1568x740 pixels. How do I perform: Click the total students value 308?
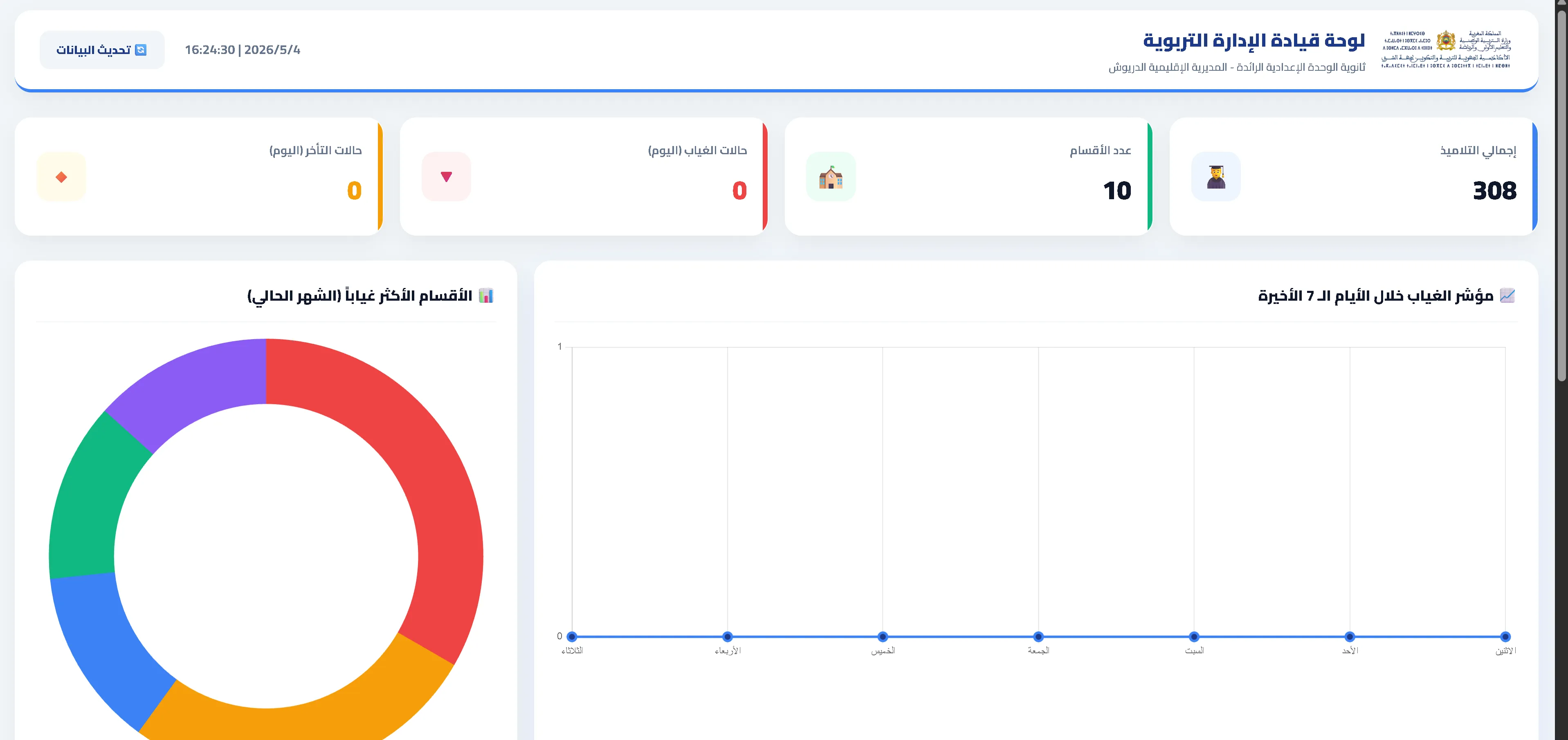coord(1494,191)
